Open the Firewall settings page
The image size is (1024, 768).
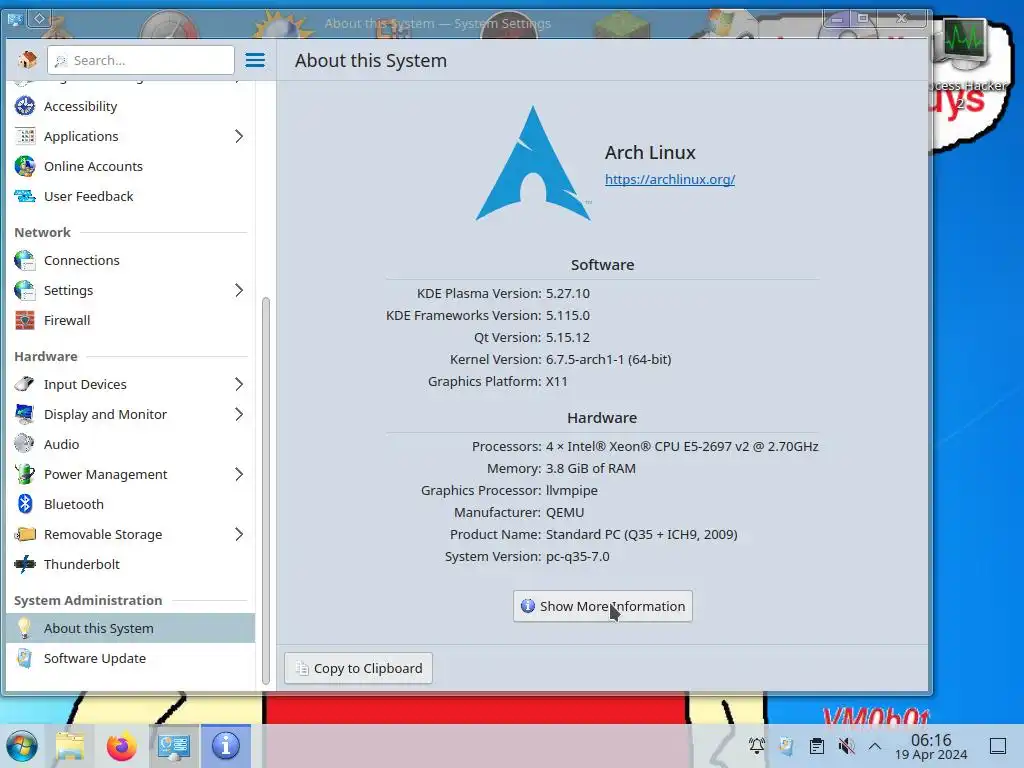[131, 320]
